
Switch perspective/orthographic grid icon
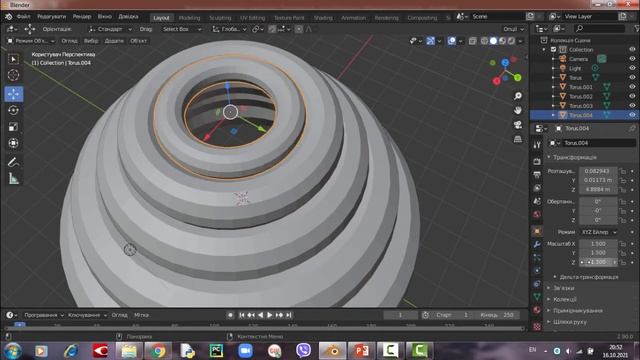[518, 139]
